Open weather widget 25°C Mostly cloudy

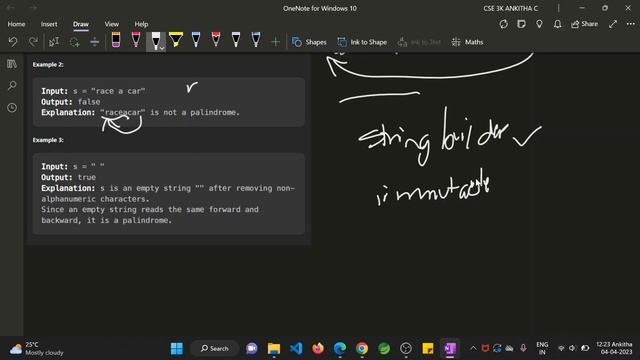tap(37, 349)
